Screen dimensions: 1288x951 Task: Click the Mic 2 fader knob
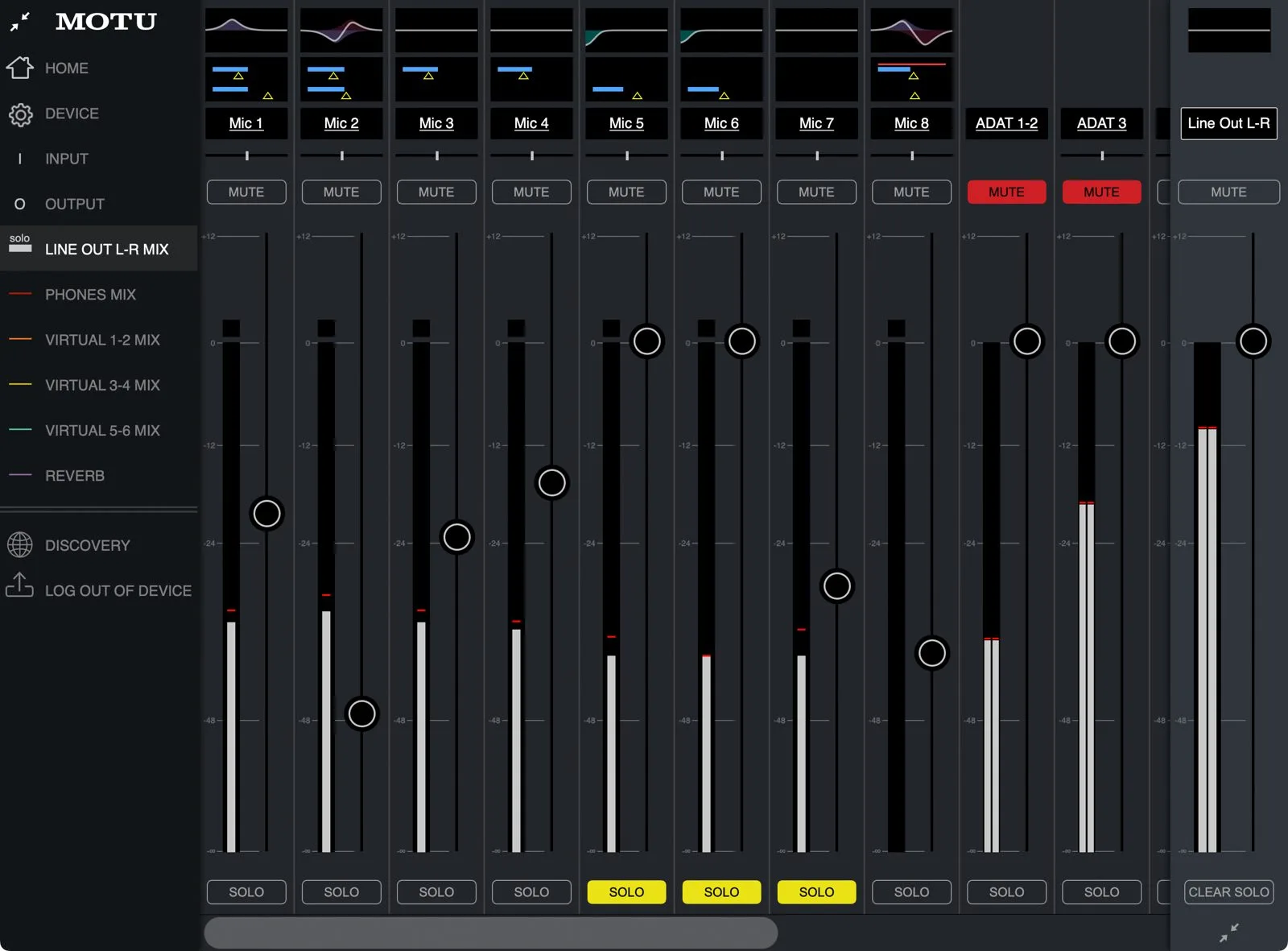tap(361, 713)
